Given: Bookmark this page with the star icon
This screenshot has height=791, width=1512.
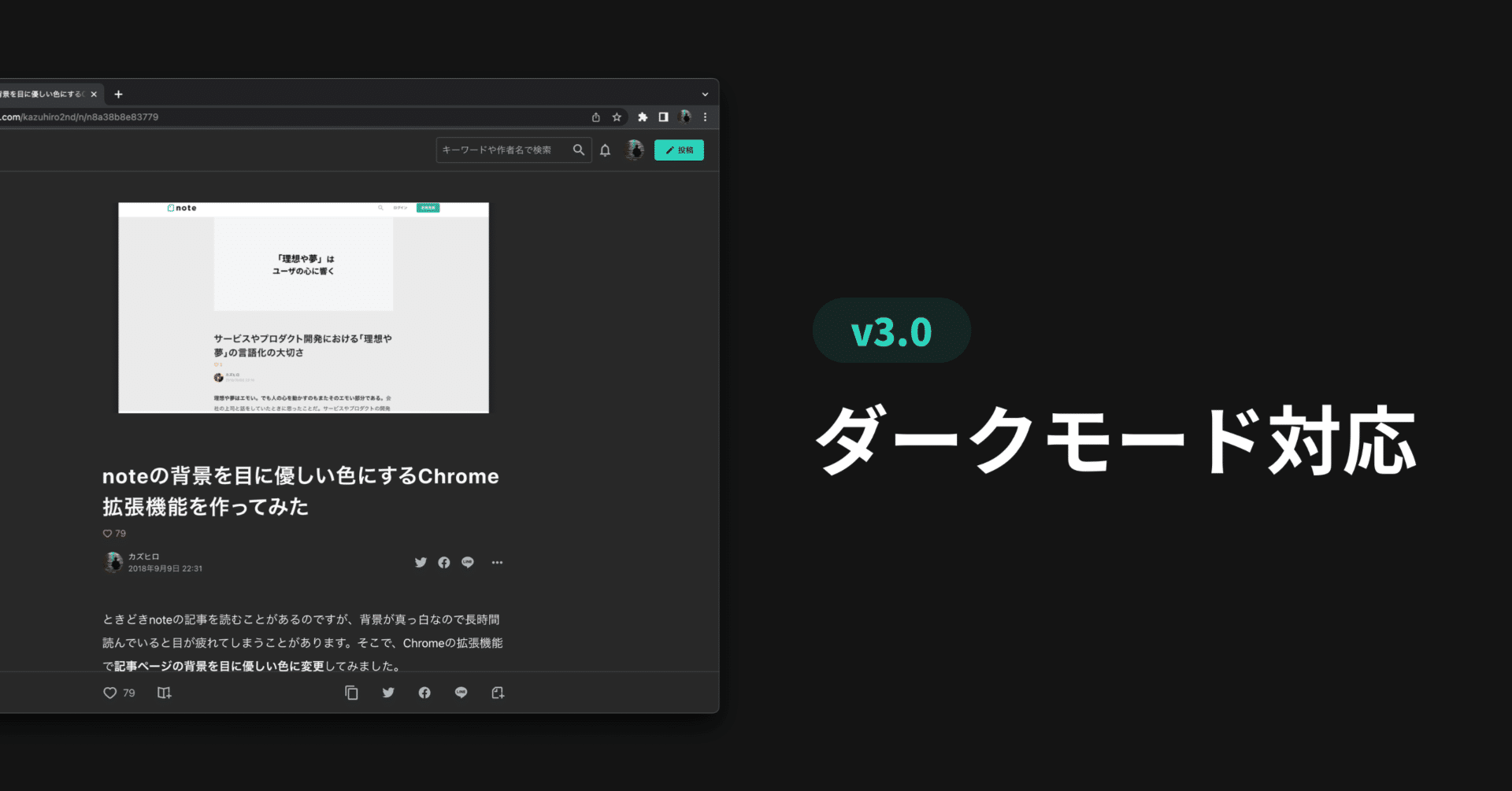Looking at the screenshot, I should click(x=617, y=117).
